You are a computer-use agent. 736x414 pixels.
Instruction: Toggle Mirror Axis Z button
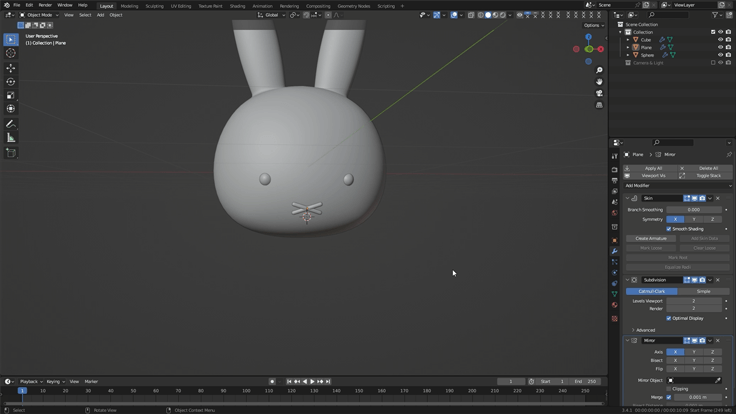point(713,352)
